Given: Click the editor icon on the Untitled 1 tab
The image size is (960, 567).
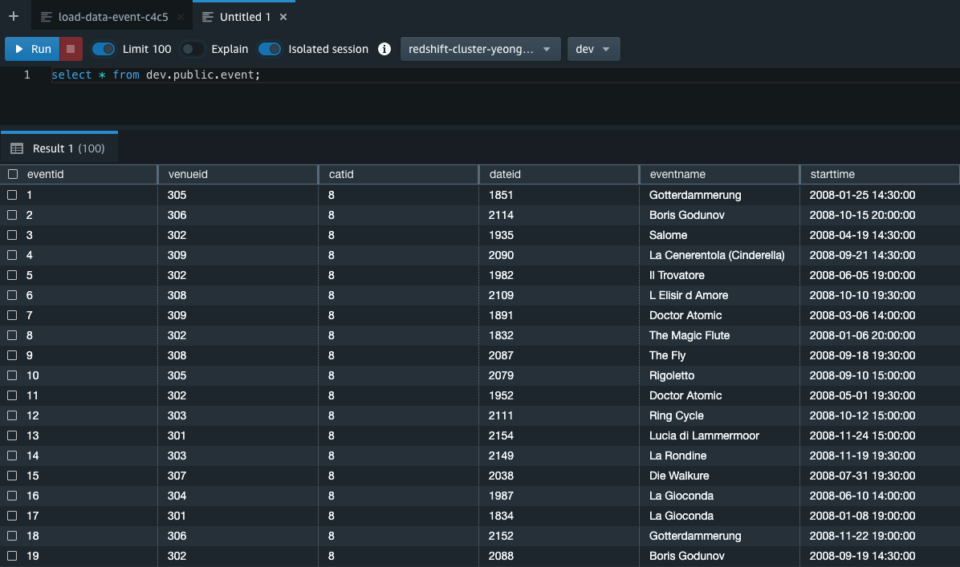Looking at the screenshot, I should point(206,17).
